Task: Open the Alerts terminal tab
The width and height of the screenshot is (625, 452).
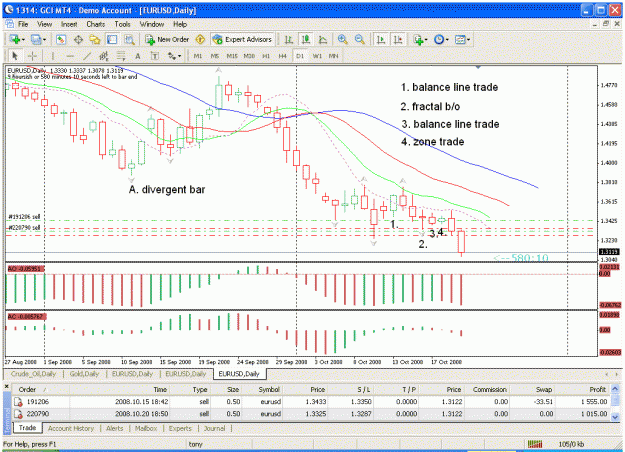Action: [114, 428]
